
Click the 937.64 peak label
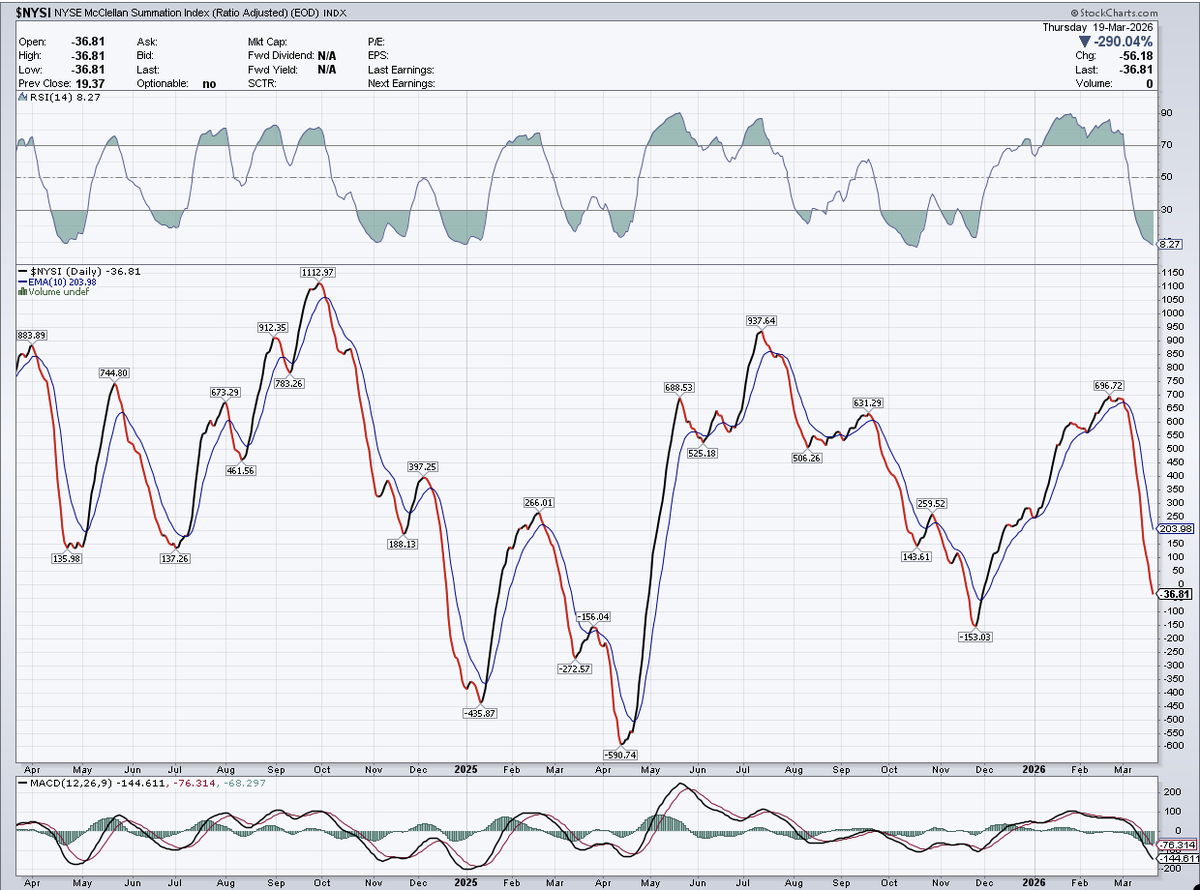(x=761, y=320)
